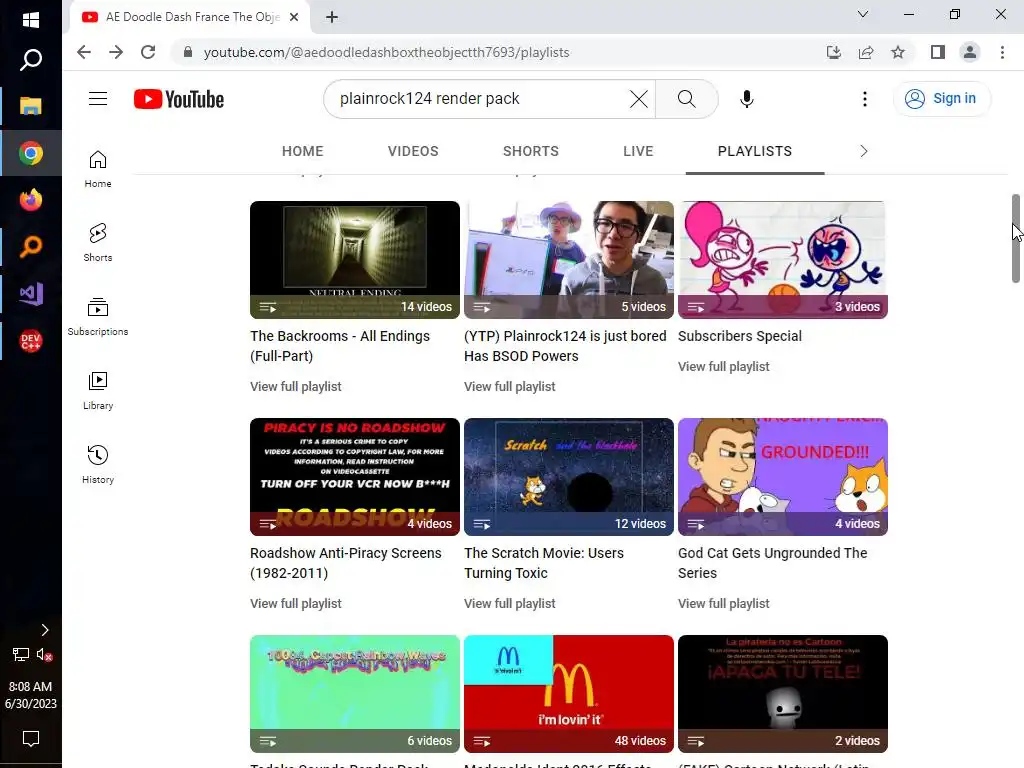Switch to the HOME channel tab
The height and width of the screenshot is (768, 1024).
302,152
